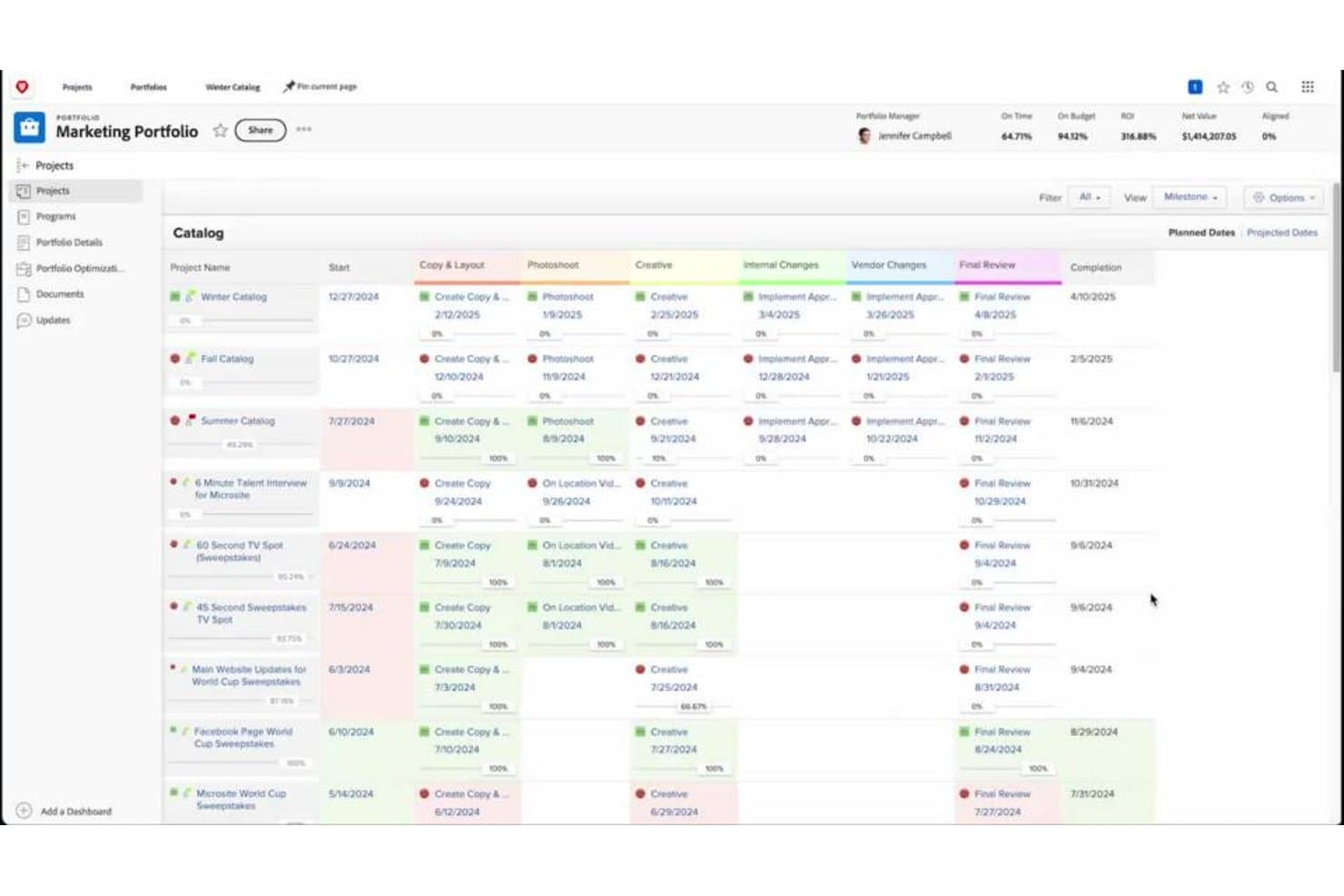
Task: Open the Portfolios top navigation item
Action: (149, 87)
